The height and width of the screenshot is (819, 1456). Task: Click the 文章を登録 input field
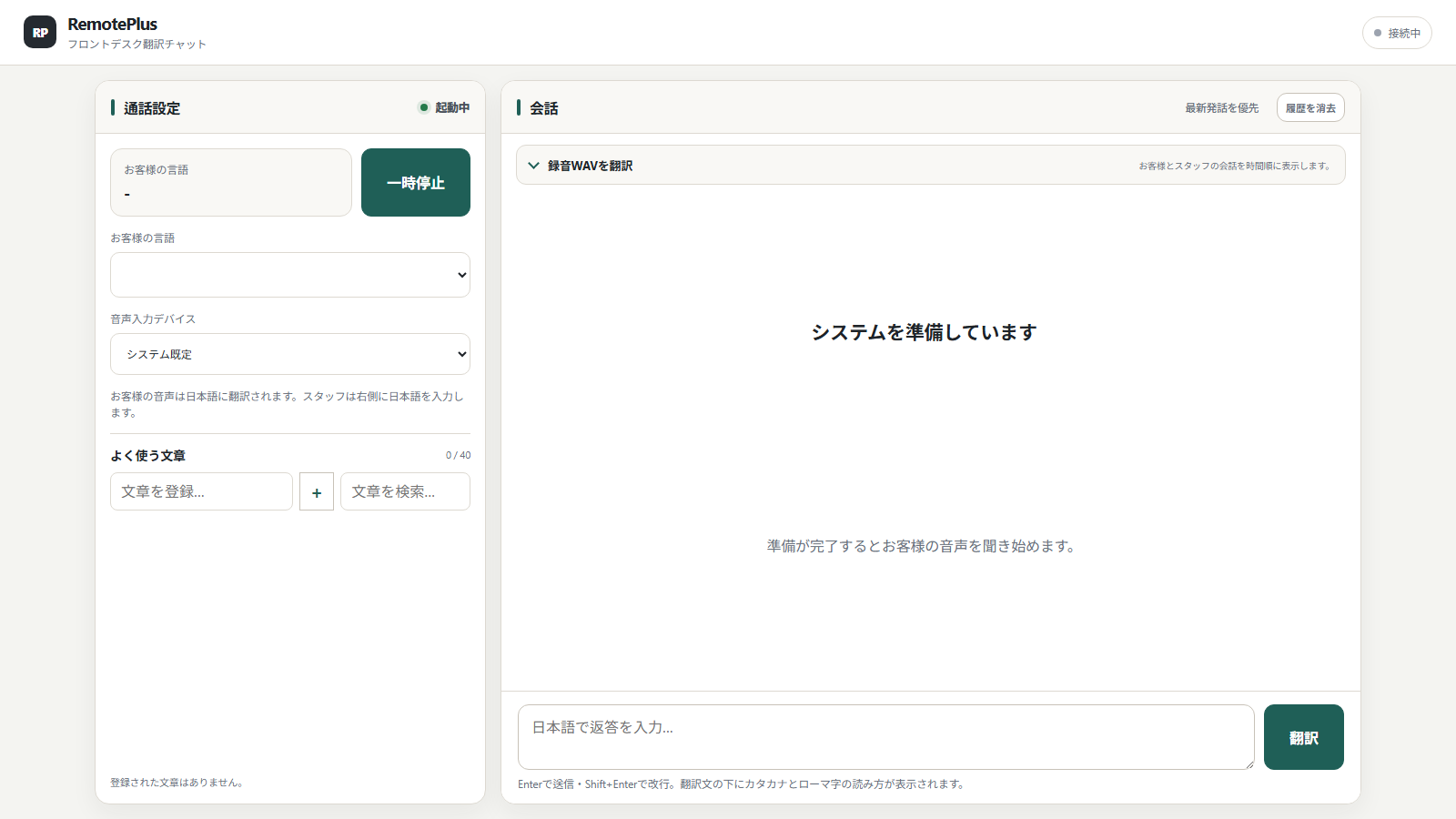tap(201, 491)
